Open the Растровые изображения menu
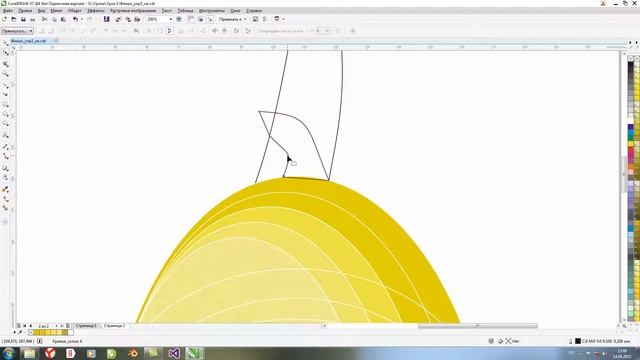 point(133,11)
